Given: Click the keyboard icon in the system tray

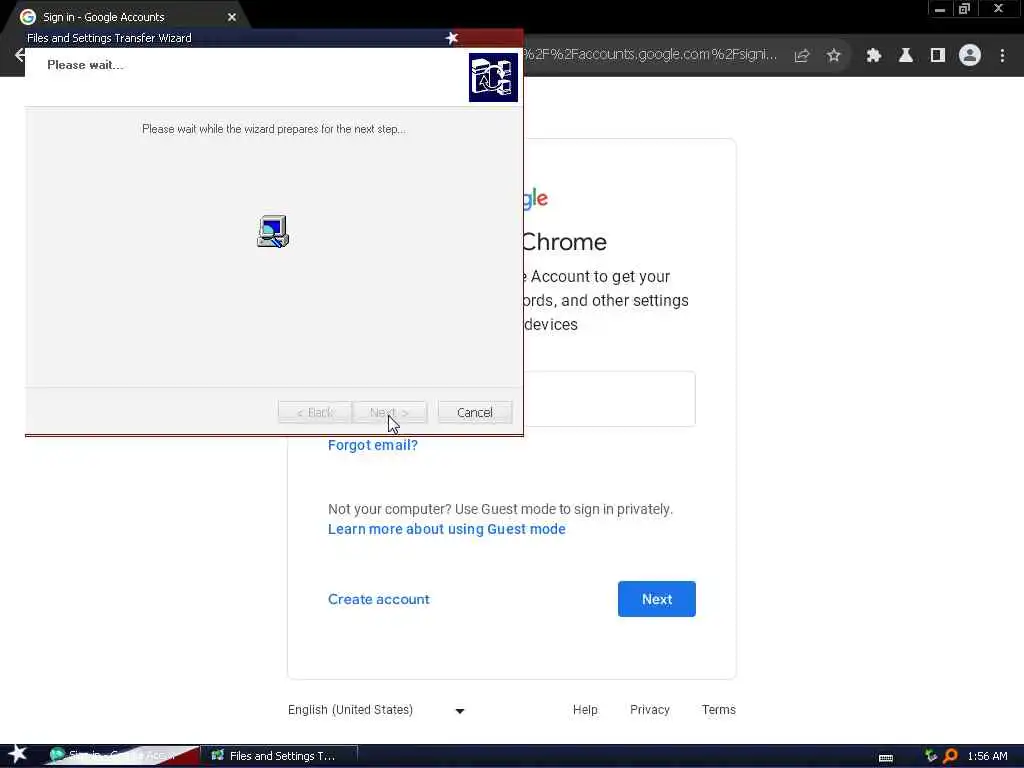Looking at the screenshot, I should pos(886,758).
